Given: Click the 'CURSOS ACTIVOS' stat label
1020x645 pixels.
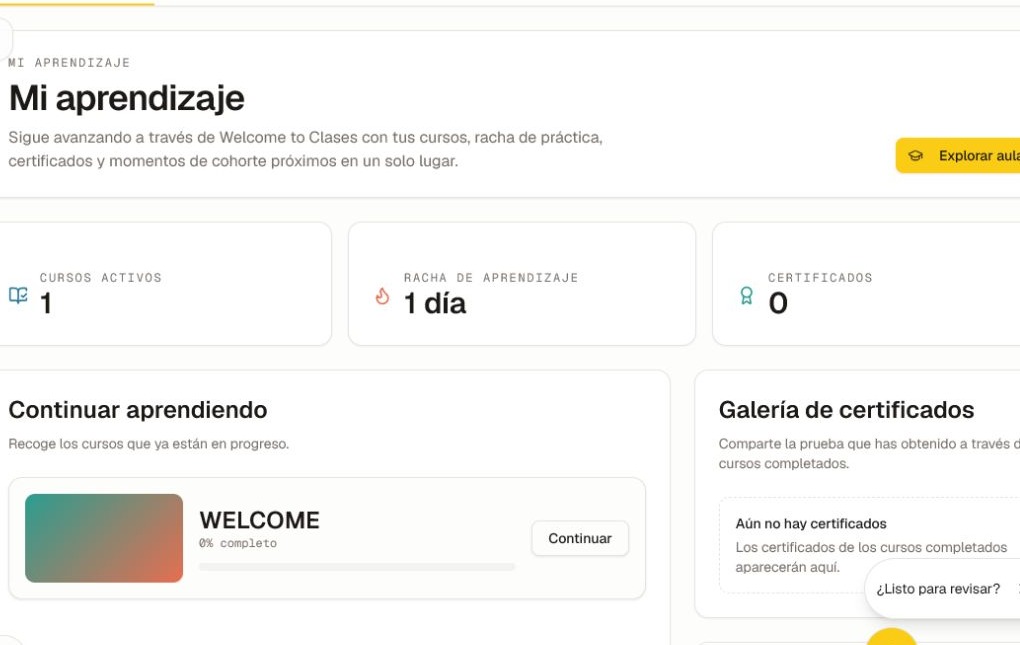Looking at the screenshot, I should point(101,278).
